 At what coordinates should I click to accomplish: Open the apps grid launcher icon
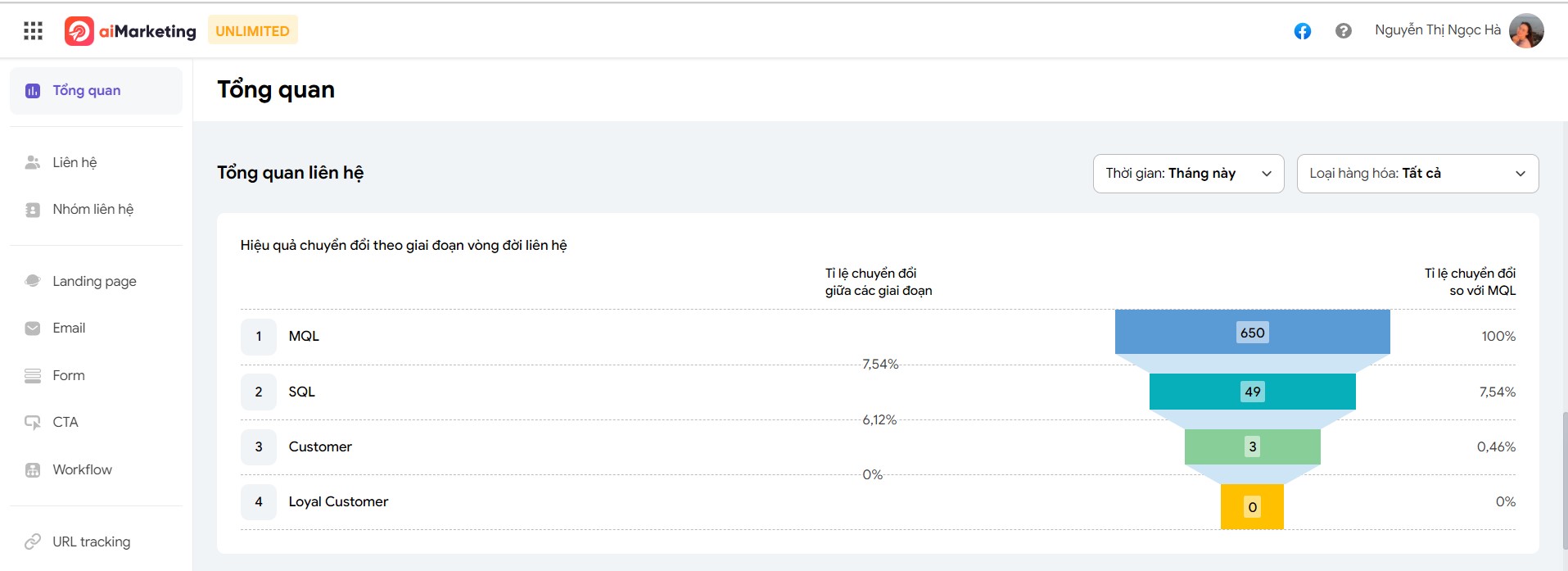coord(33,31)
